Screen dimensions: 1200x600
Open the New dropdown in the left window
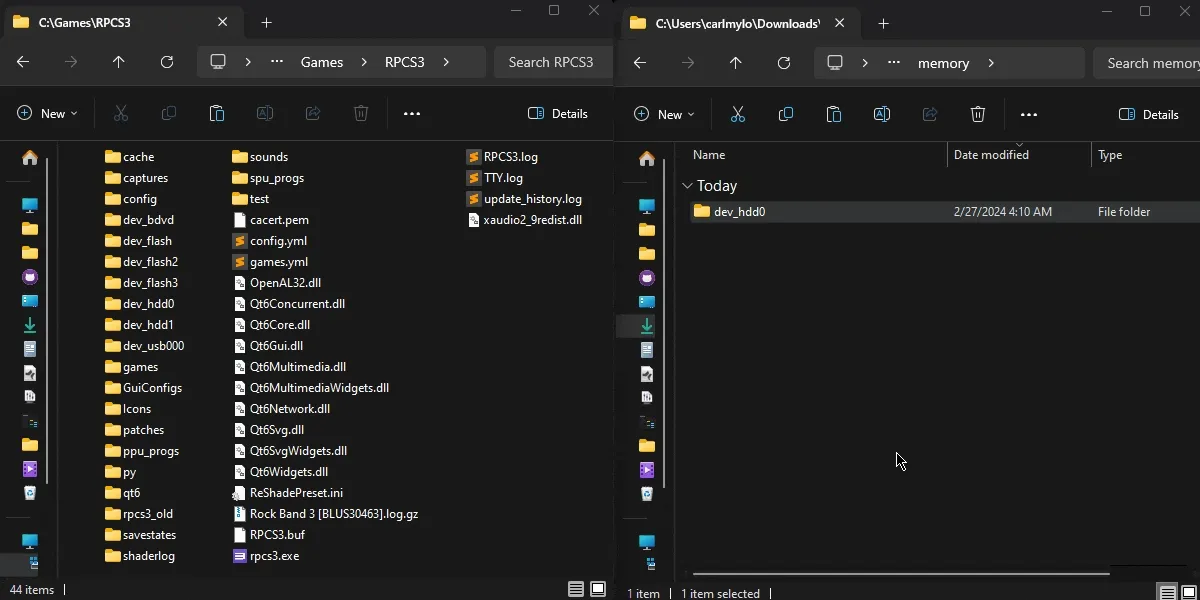(46, 113)
